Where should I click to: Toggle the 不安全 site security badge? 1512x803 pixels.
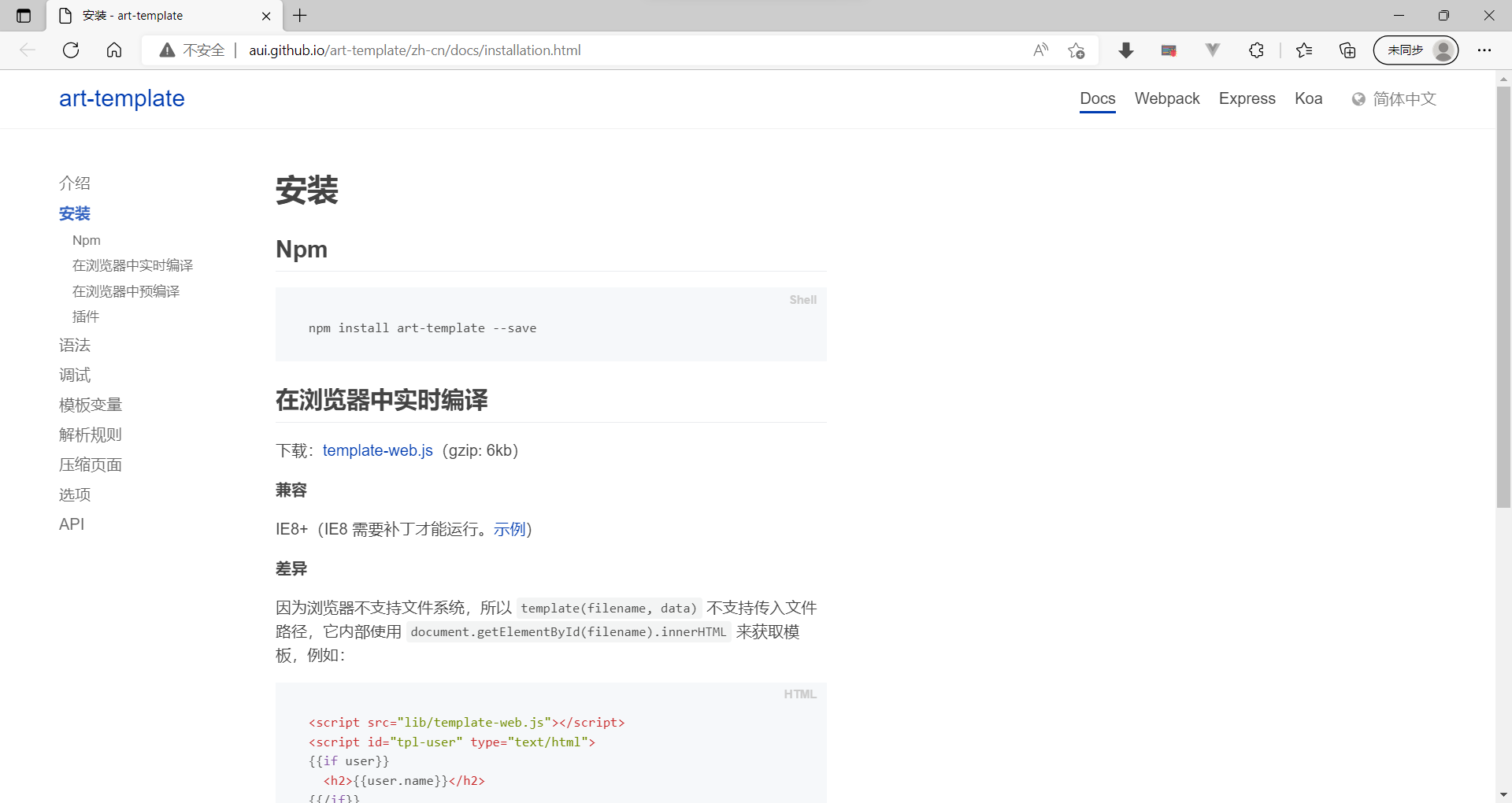[x=191, y=50]
